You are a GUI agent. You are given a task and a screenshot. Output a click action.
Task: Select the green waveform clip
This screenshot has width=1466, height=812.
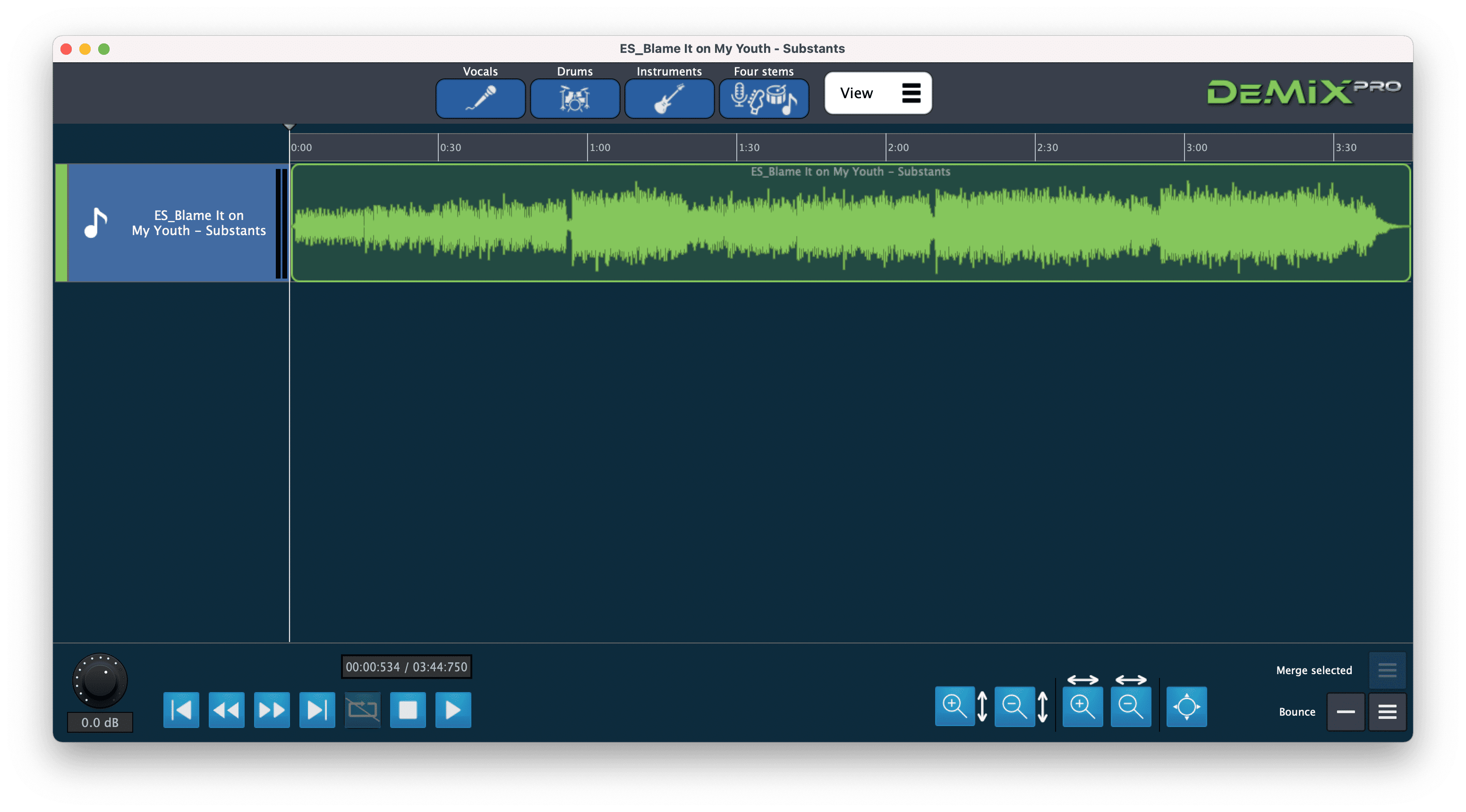851,223
